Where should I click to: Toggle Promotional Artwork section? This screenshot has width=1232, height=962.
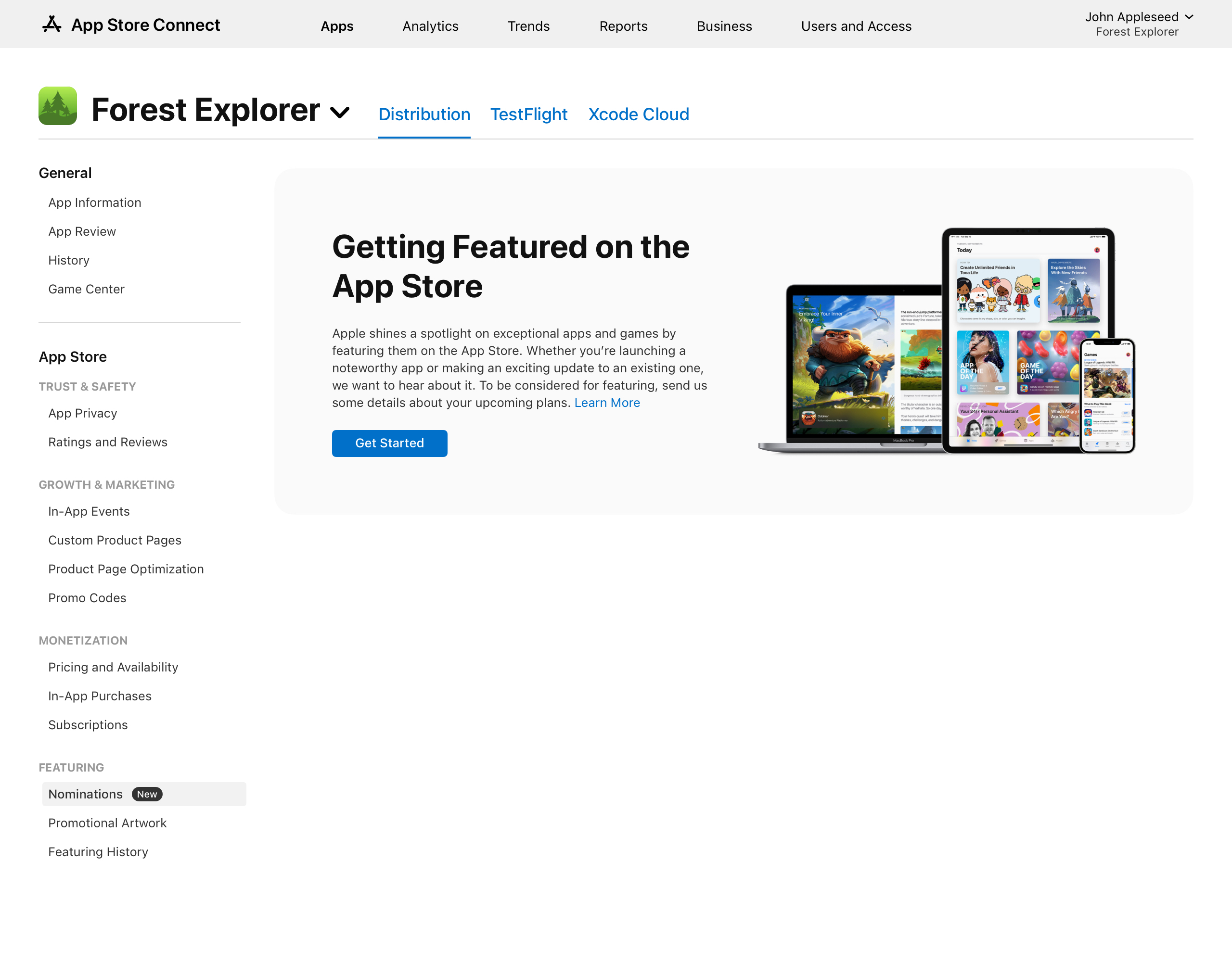pos(108,822)
